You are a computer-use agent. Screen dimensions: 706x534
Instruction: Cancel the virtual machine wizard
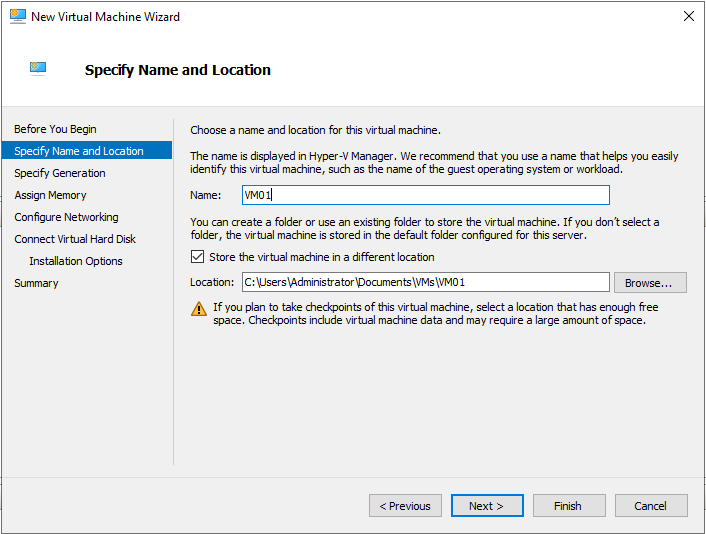pos(651,506)
